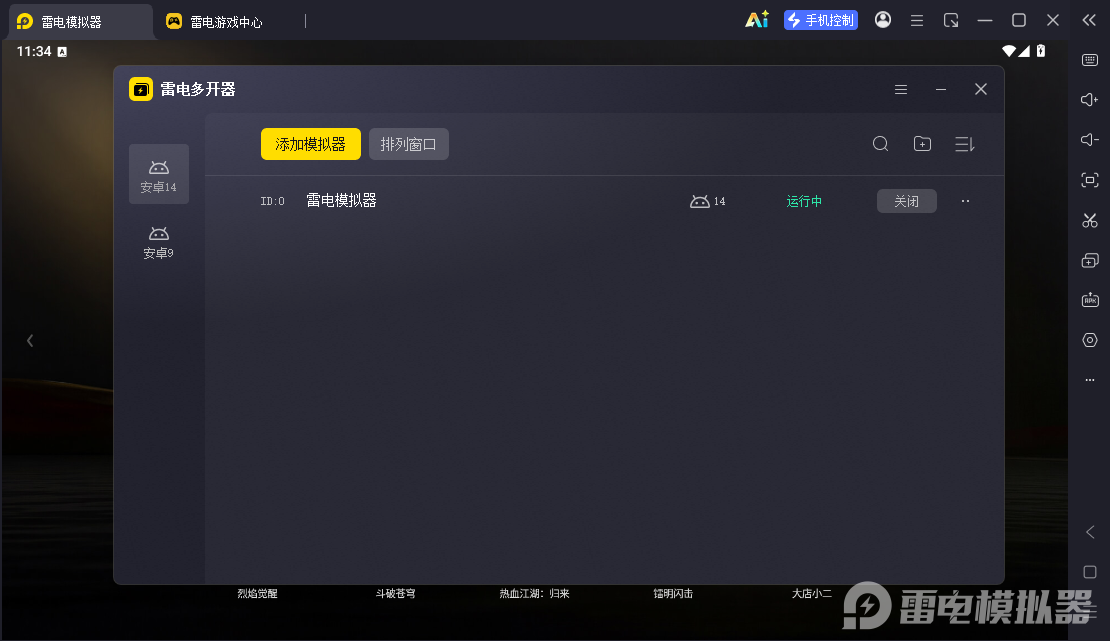
Task: Close the 雷电多开器 window
Action: tap(980, 89)
